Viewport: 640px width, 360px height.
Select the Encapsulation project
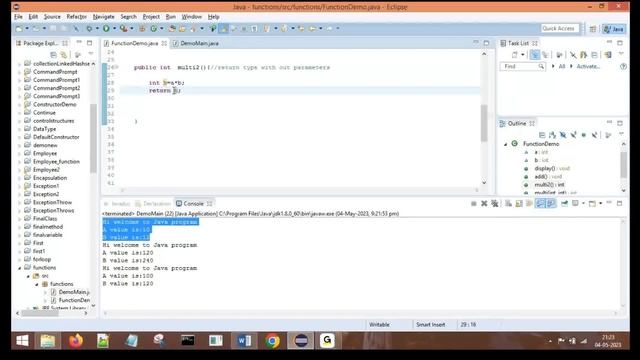coord(50,178)
